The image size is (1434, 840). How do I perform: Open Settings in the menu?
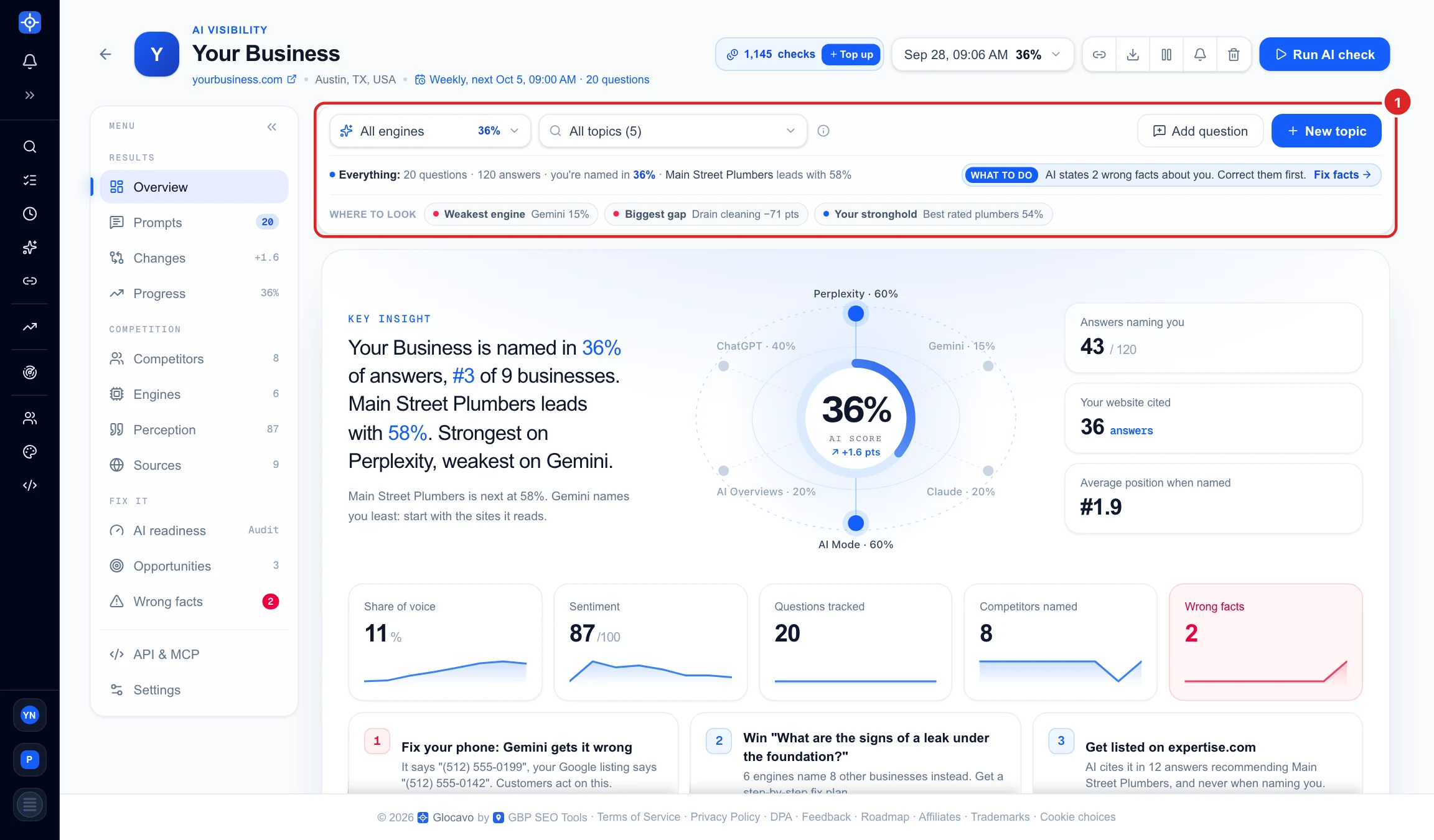194,689
